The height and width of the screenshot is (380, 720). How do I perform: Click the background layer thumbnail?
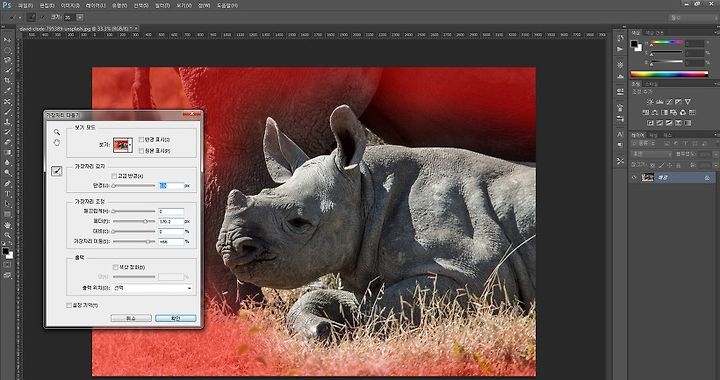[647, 178]
